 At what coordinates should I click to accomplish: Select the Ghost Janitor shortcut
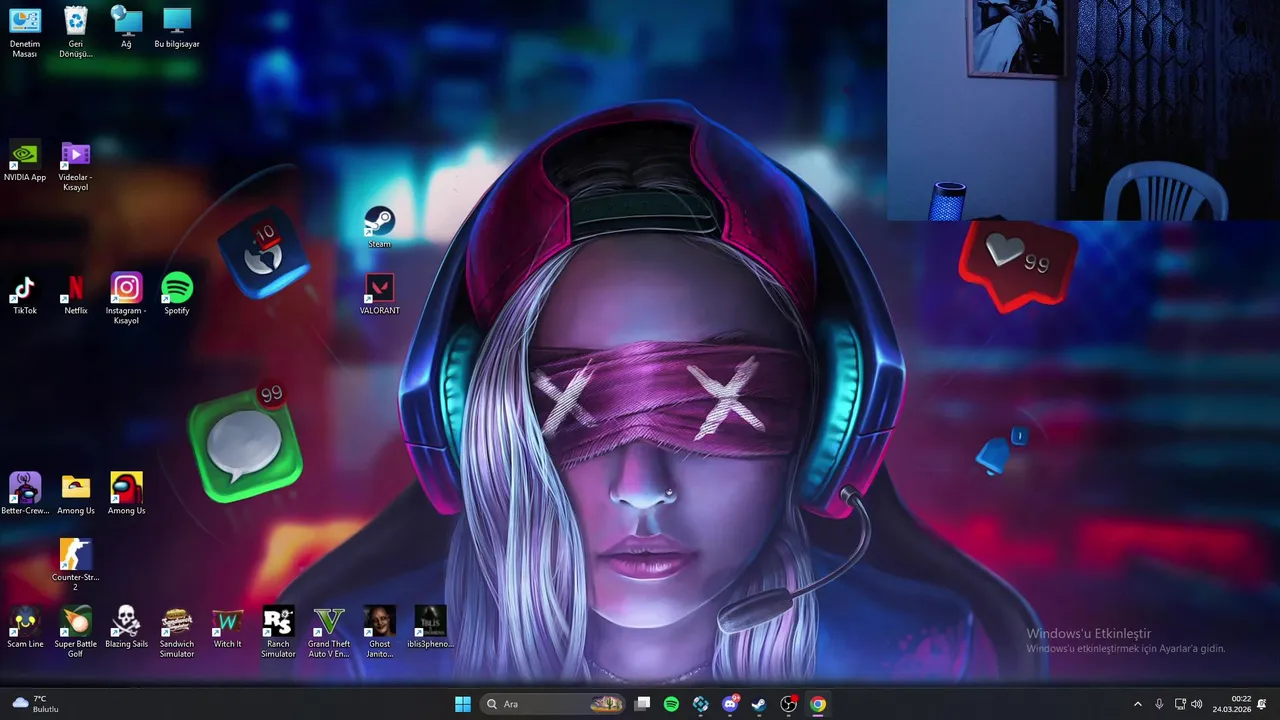click(x=379, y=632)
